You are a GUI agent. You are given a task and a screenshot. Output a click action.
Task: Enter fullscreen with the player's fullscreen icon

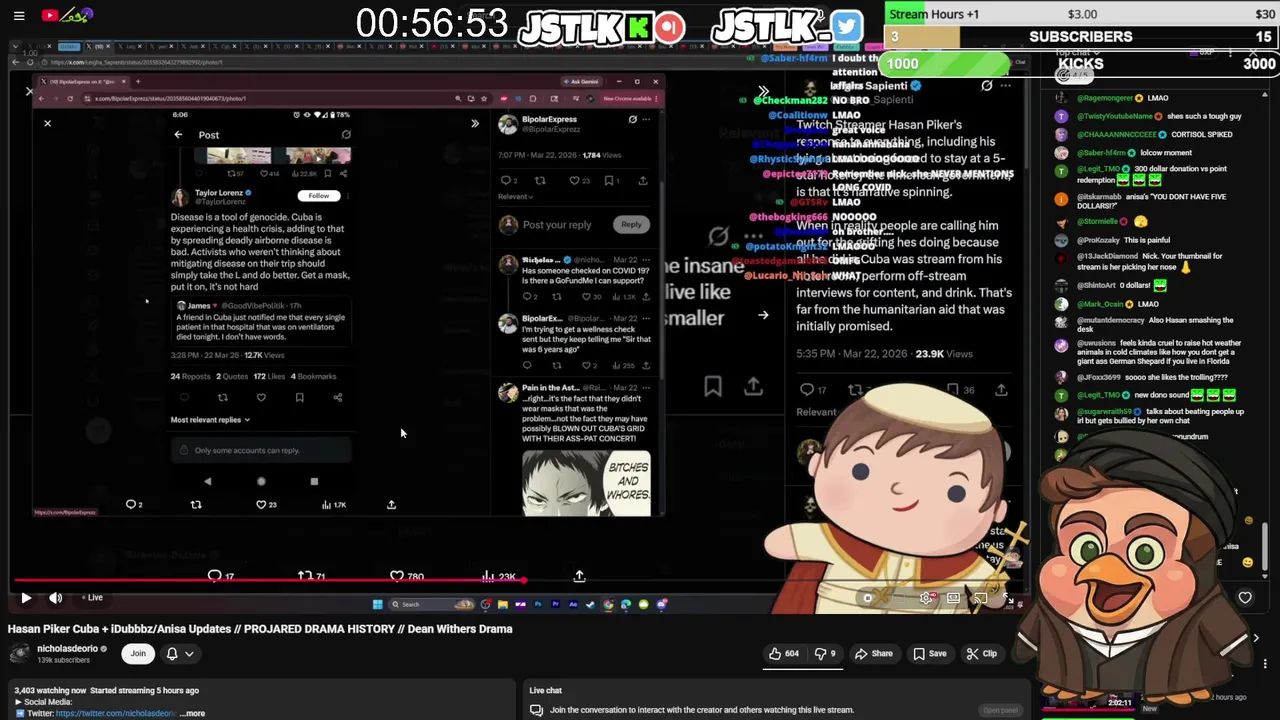tap(1008, 599)
